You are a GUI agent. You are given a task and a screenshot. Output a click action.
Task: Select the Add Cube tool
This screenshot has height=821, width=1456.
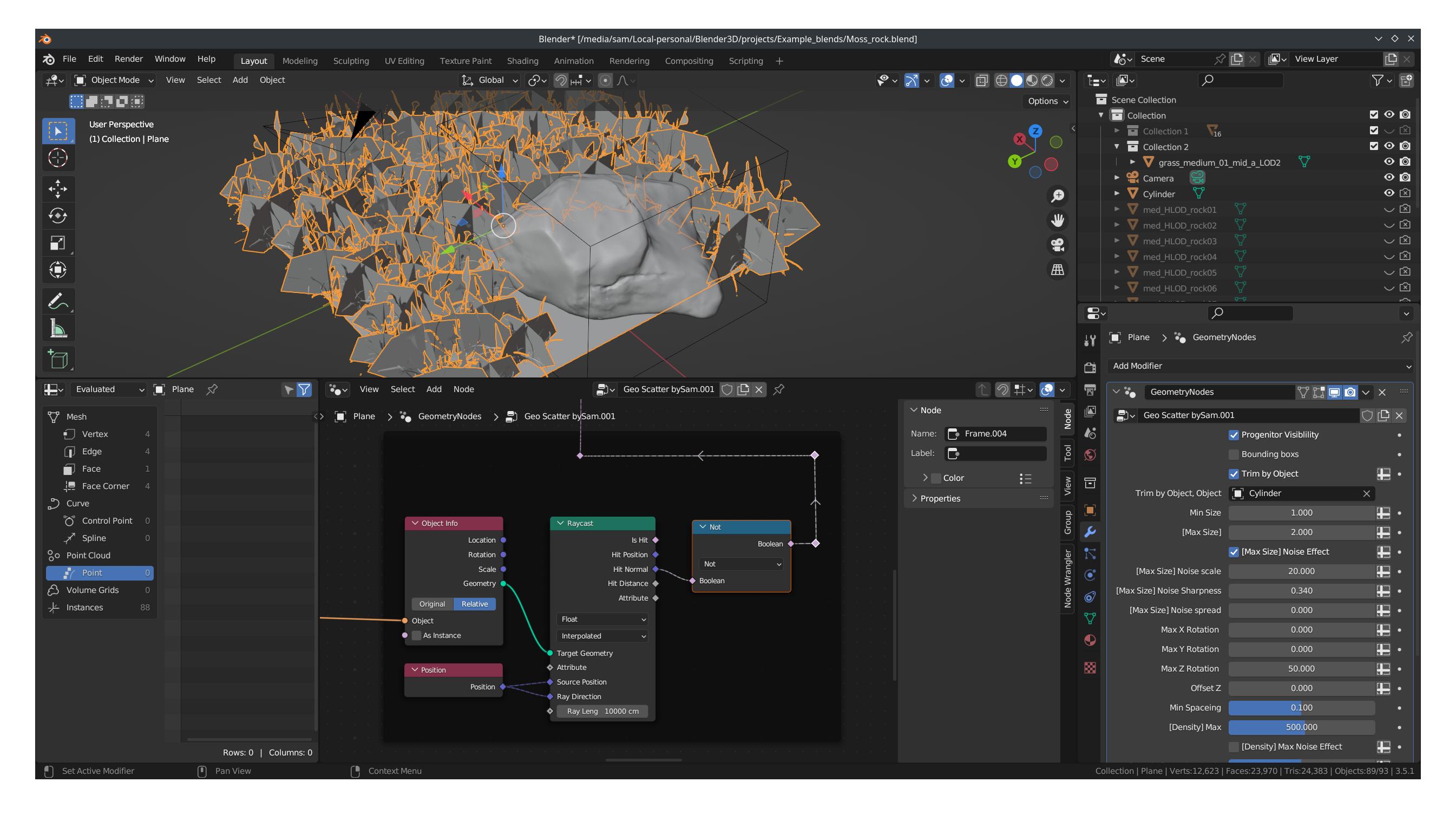pyautogui.click(x=58, y=359)
